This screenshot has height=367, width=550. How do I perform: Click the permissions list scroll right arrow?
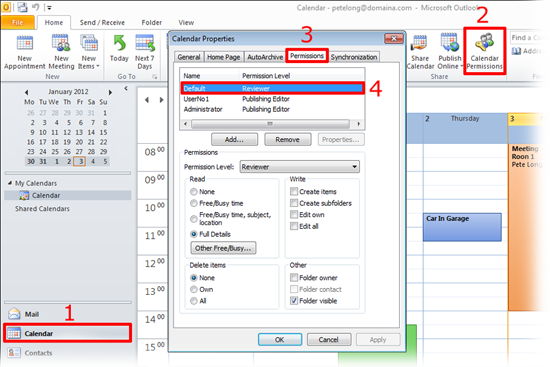point(358,124)
